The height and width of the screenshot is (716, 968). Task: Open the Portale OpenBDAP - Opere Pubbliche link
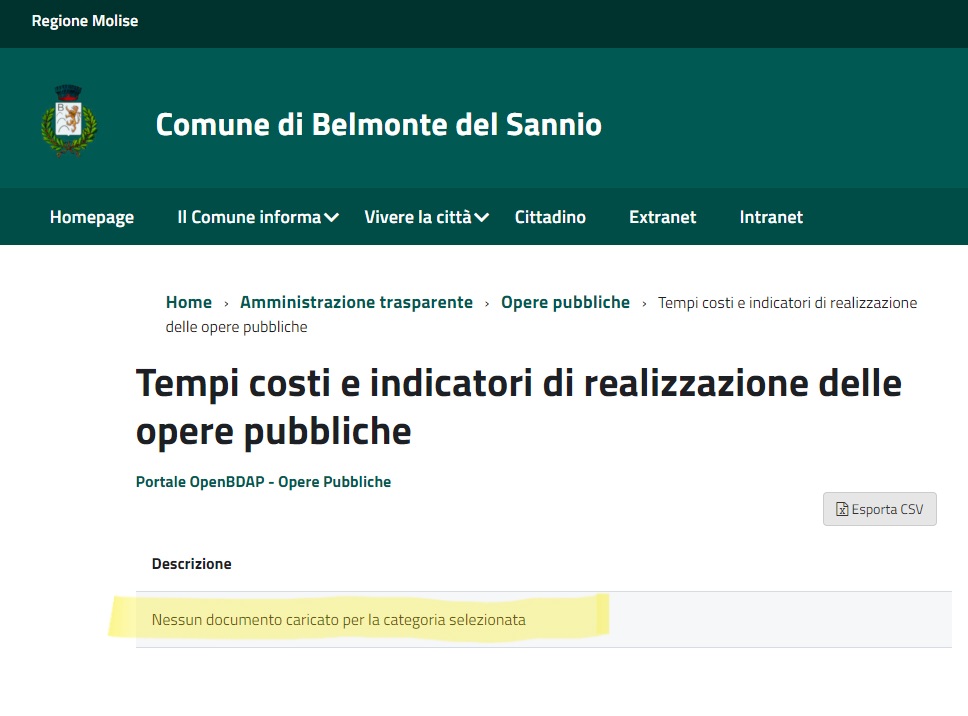click(x=263, y=482)
